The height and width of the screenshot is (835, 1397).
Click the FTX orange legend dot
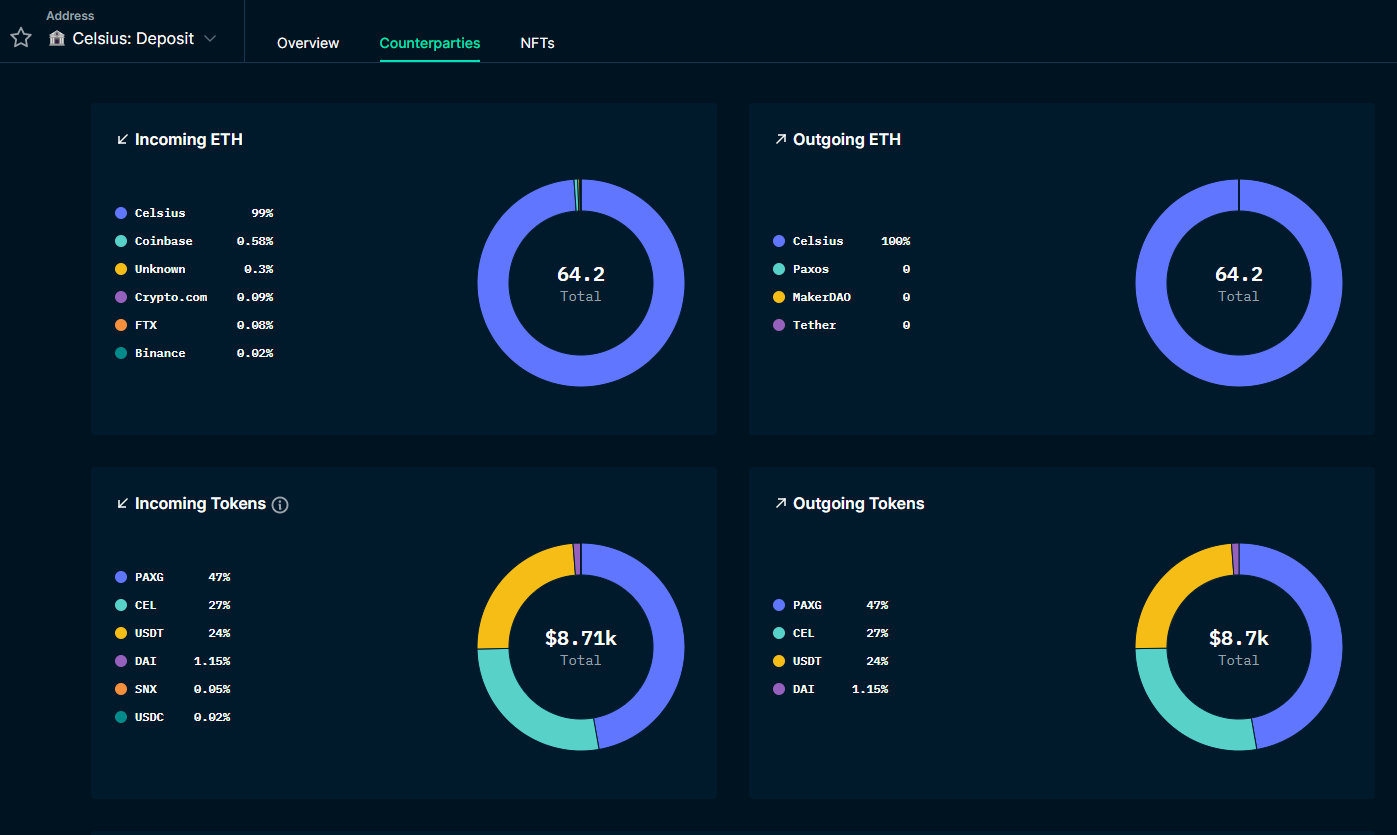pos(121,325)
